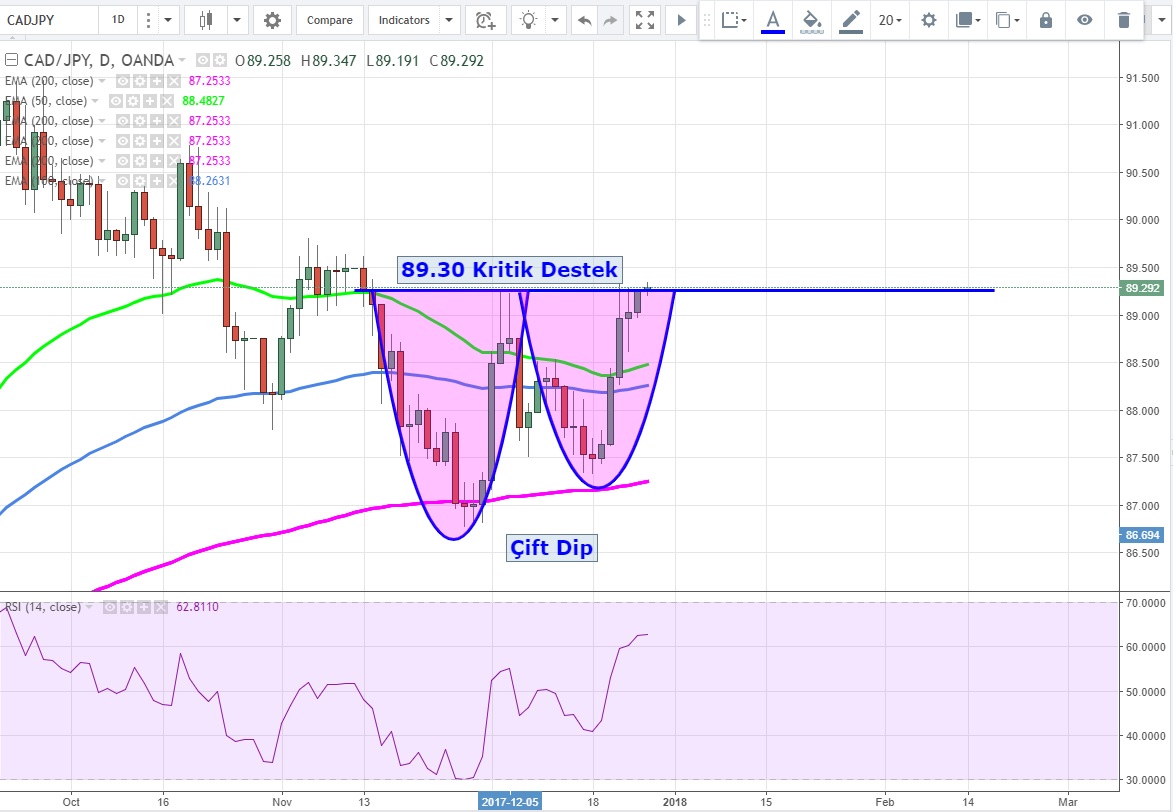The height and width of the screenshot is (812, 1173).
Task: Undo the last chart action
Action: [585, 20]
